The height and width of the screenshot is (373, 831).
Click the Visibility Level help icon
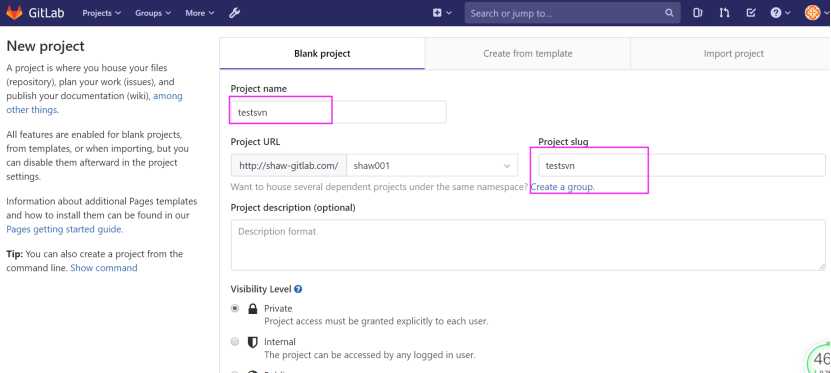(x=298, y=289)
